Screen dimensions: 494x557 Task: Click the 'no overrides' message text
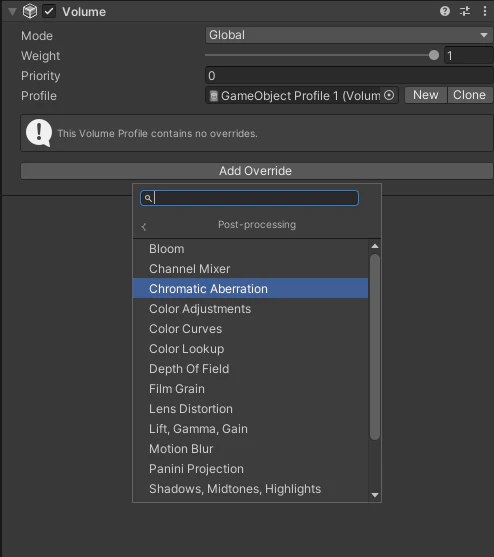157,134
